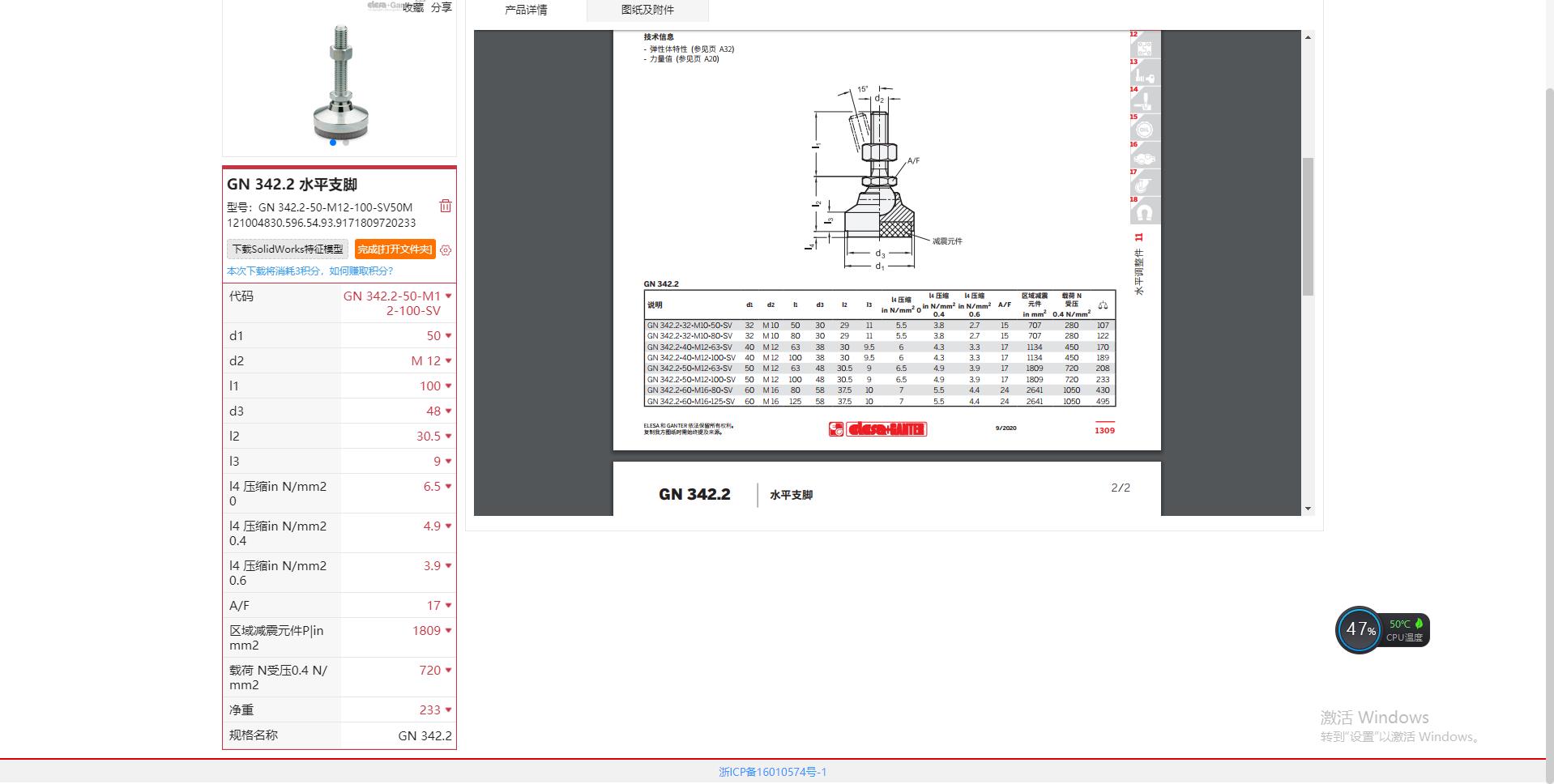
Task: Click the GN 342.2 水平支脚 title
Action: point(292,184)
